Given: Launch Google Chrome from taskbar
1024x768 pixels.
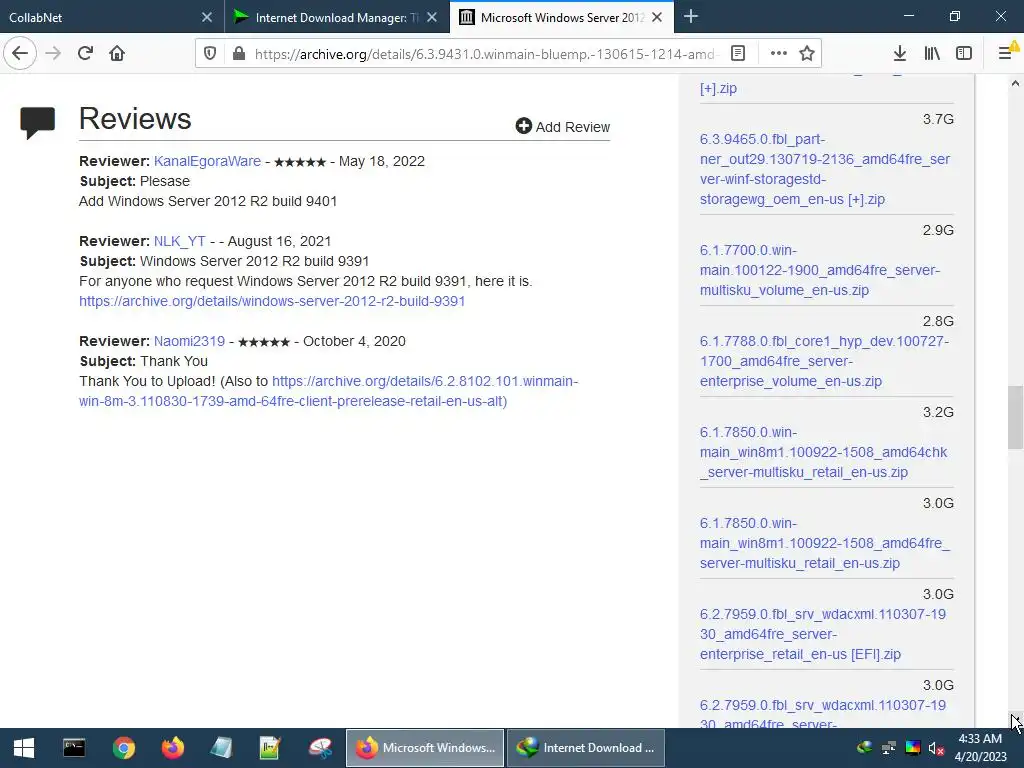Looking at the screenshot, I should pyautogui.click(x=123, y=748).
